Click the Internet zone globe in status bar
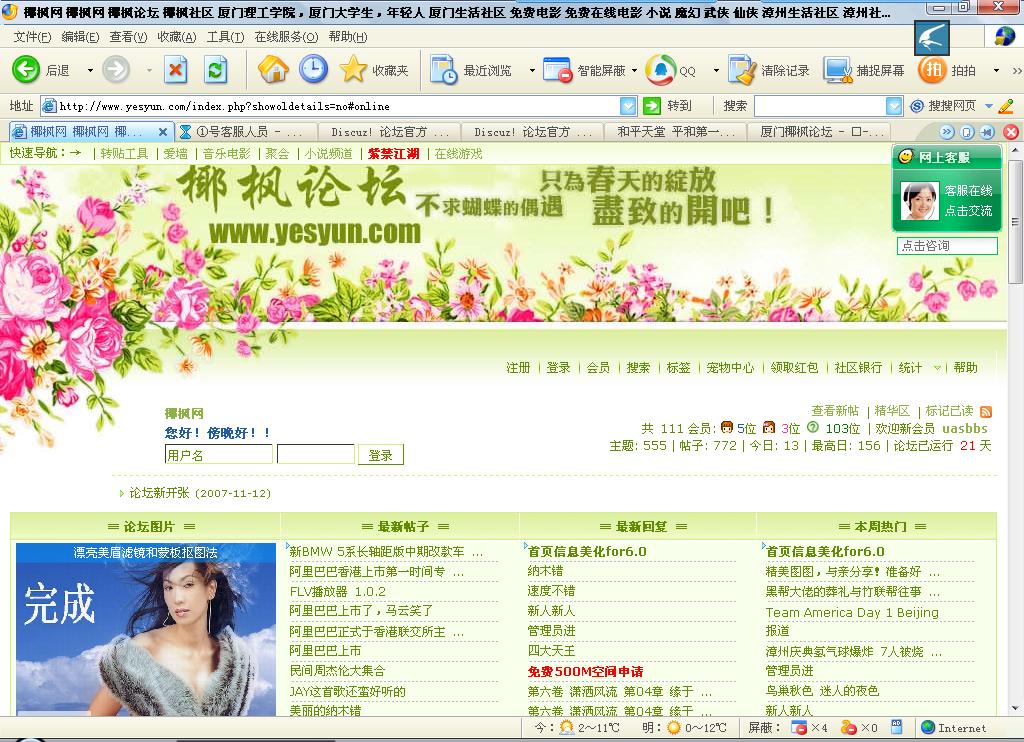The image size is (1024, 742). click(927, 727)
